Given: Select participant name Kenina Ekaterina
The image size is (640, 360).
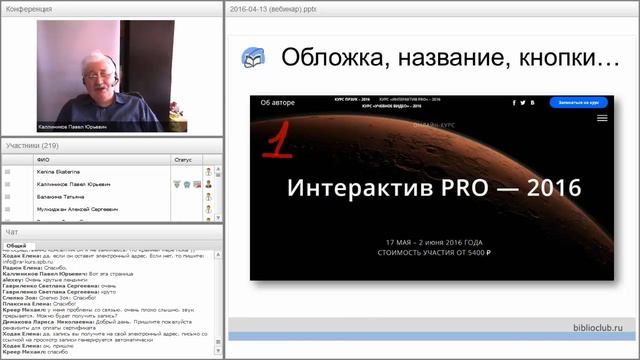Looking at the screenshot, I should [x=58, y=172].
